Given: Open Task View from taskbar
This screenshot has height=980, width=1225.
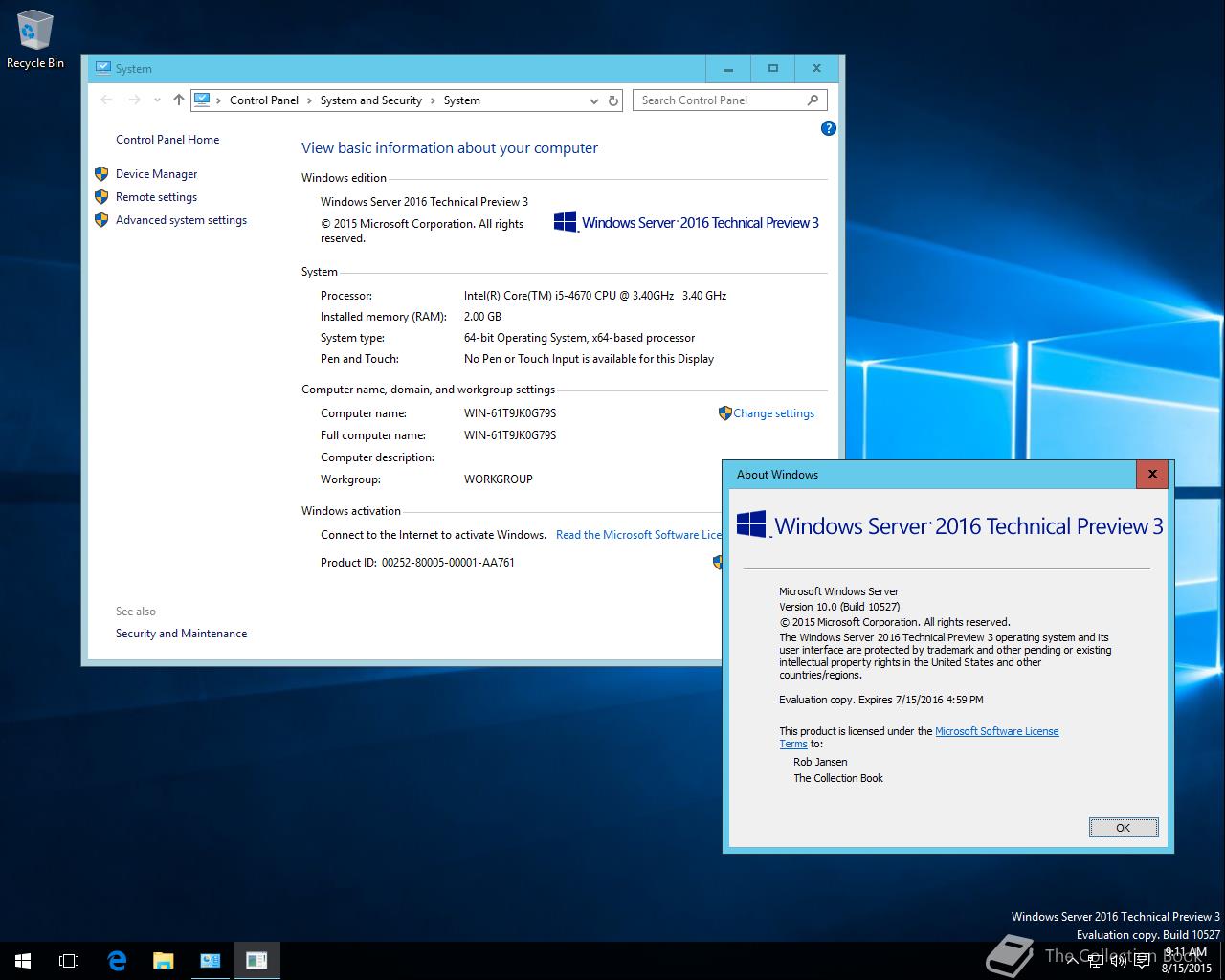Looking at the screenshot, I should click(69, 961).
